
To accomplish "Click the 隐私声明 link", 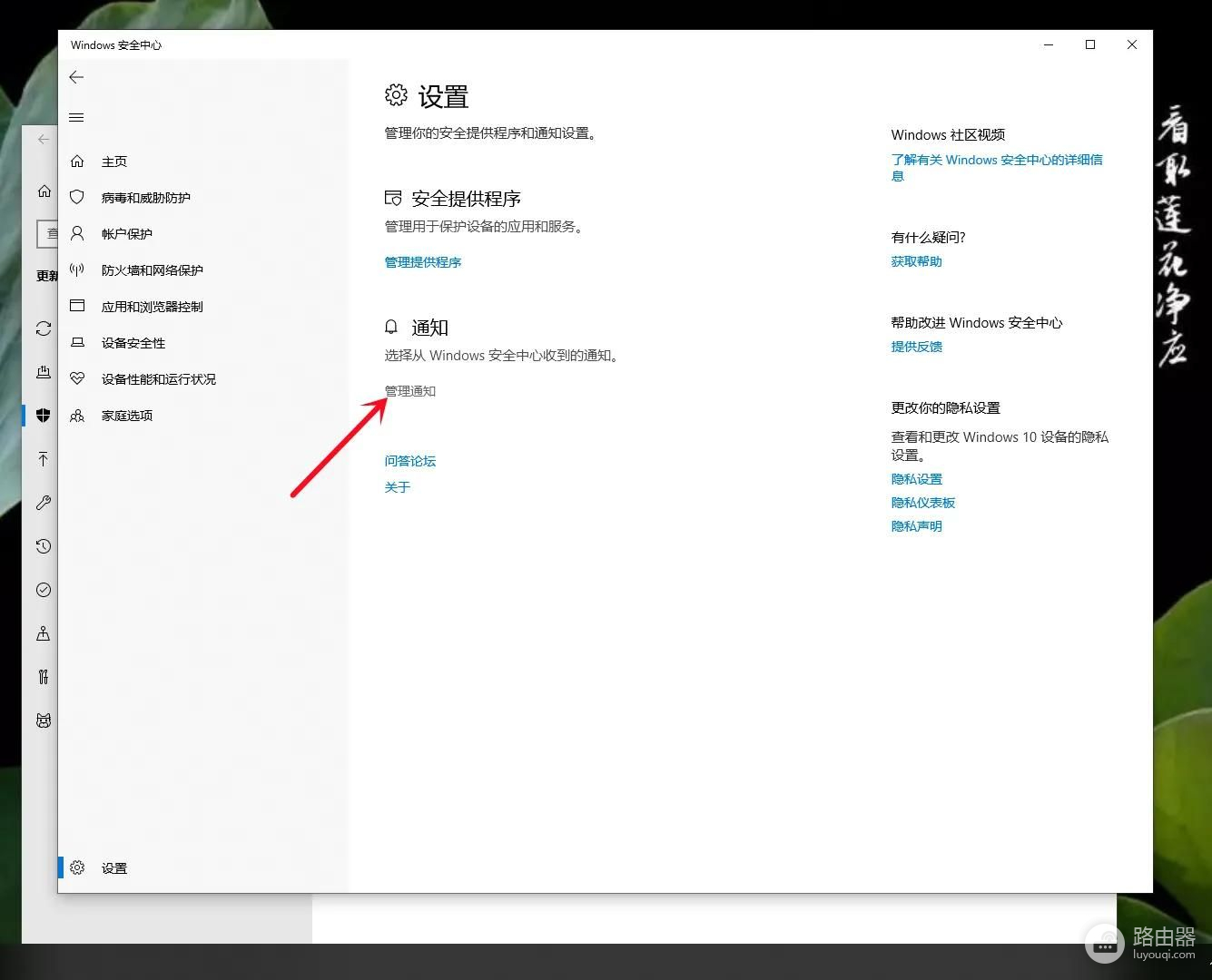I will [917, 526].
